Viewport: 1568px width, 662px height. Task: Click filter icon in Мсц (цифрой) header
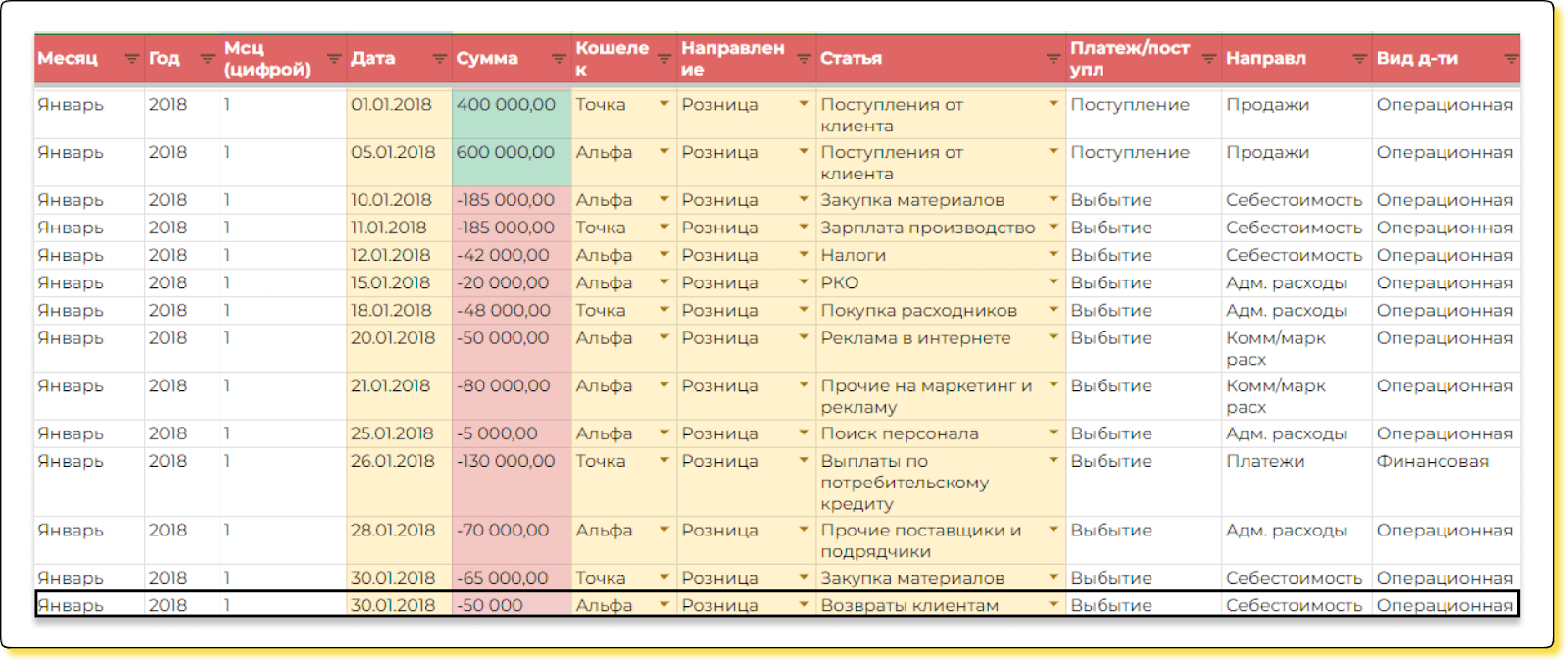[x=334, y=59]
